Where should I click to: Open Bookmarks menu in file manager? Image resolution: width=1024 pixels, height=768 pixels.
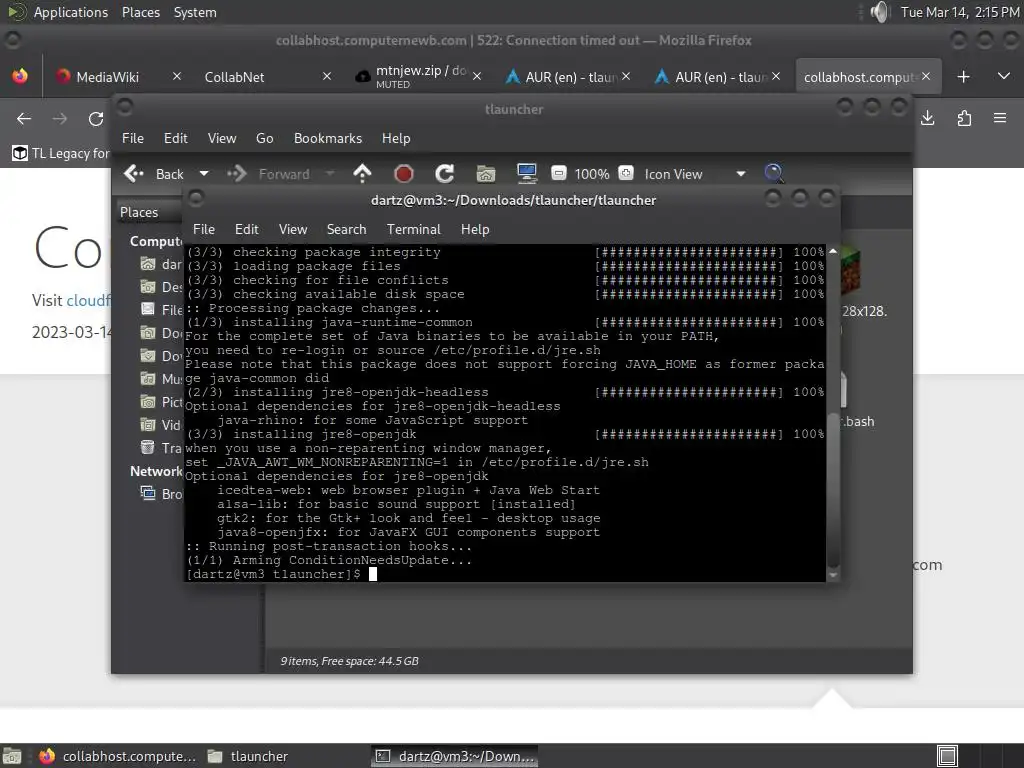(328, 138)
